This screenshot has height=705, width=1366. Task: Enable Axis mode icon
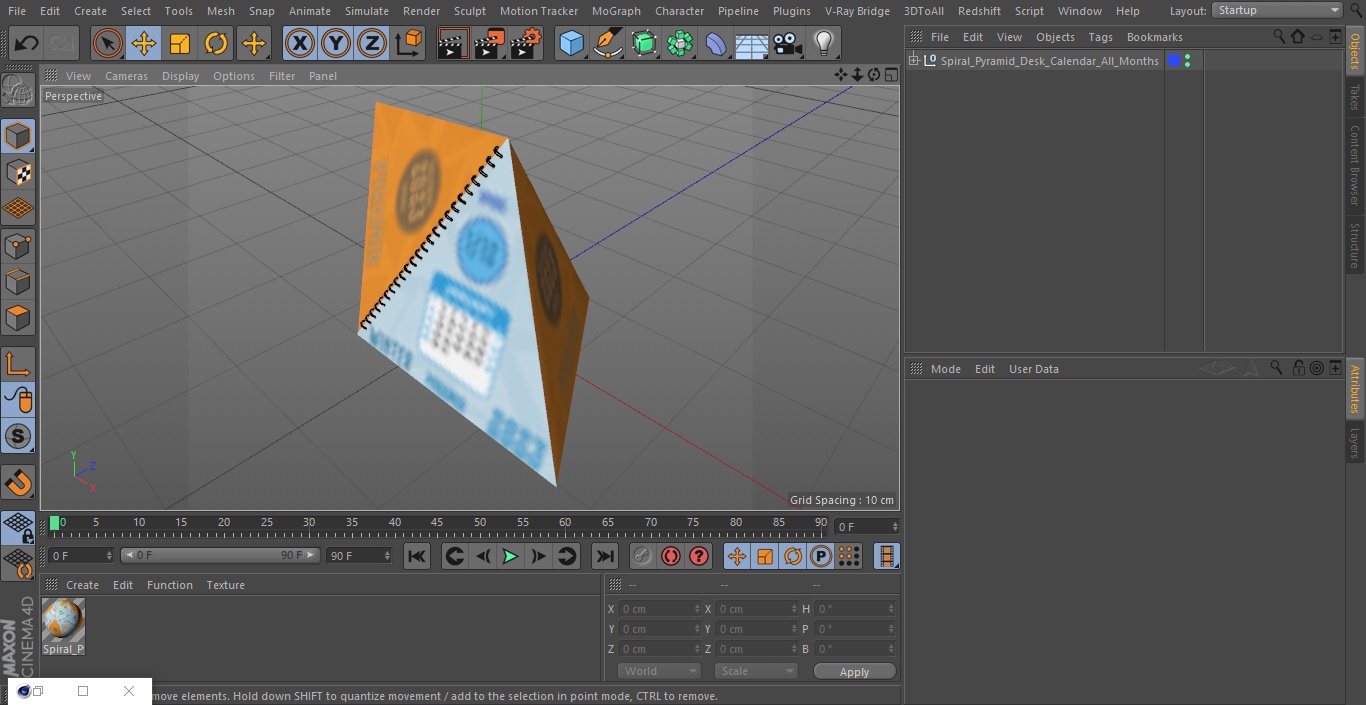point(18,364)
